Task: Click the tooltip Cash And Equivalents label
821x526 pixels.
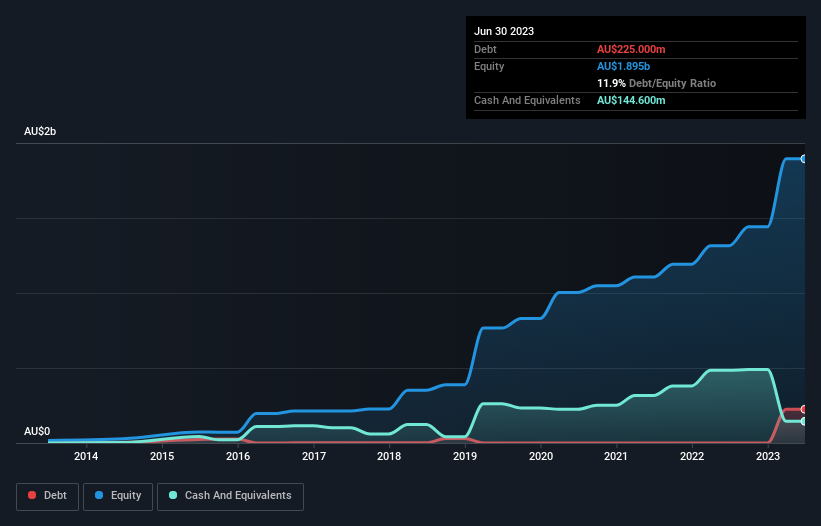Action: coord(527,100)
